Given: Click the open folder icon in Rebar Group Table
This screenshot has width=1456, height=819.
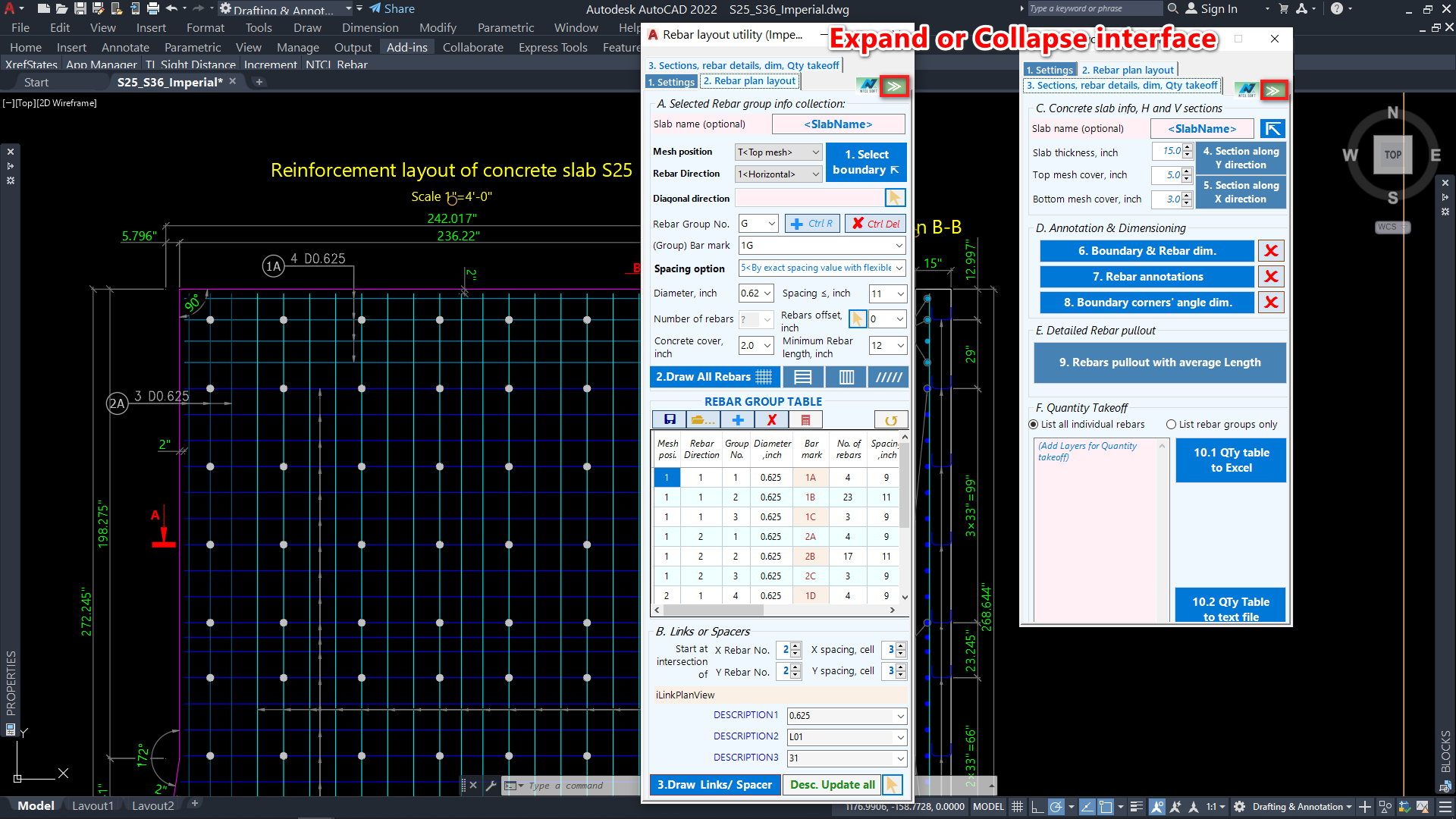Looking at the screenshot, I should tap(703, 420).
